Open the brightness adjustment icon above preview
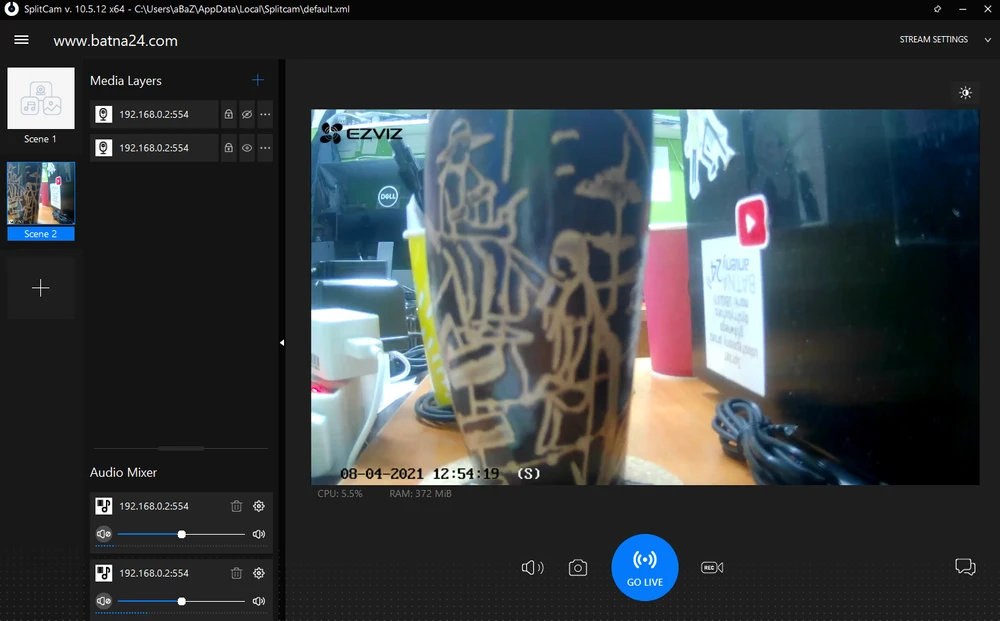This screenshot has width=1000, height=621. coord(965,93)
